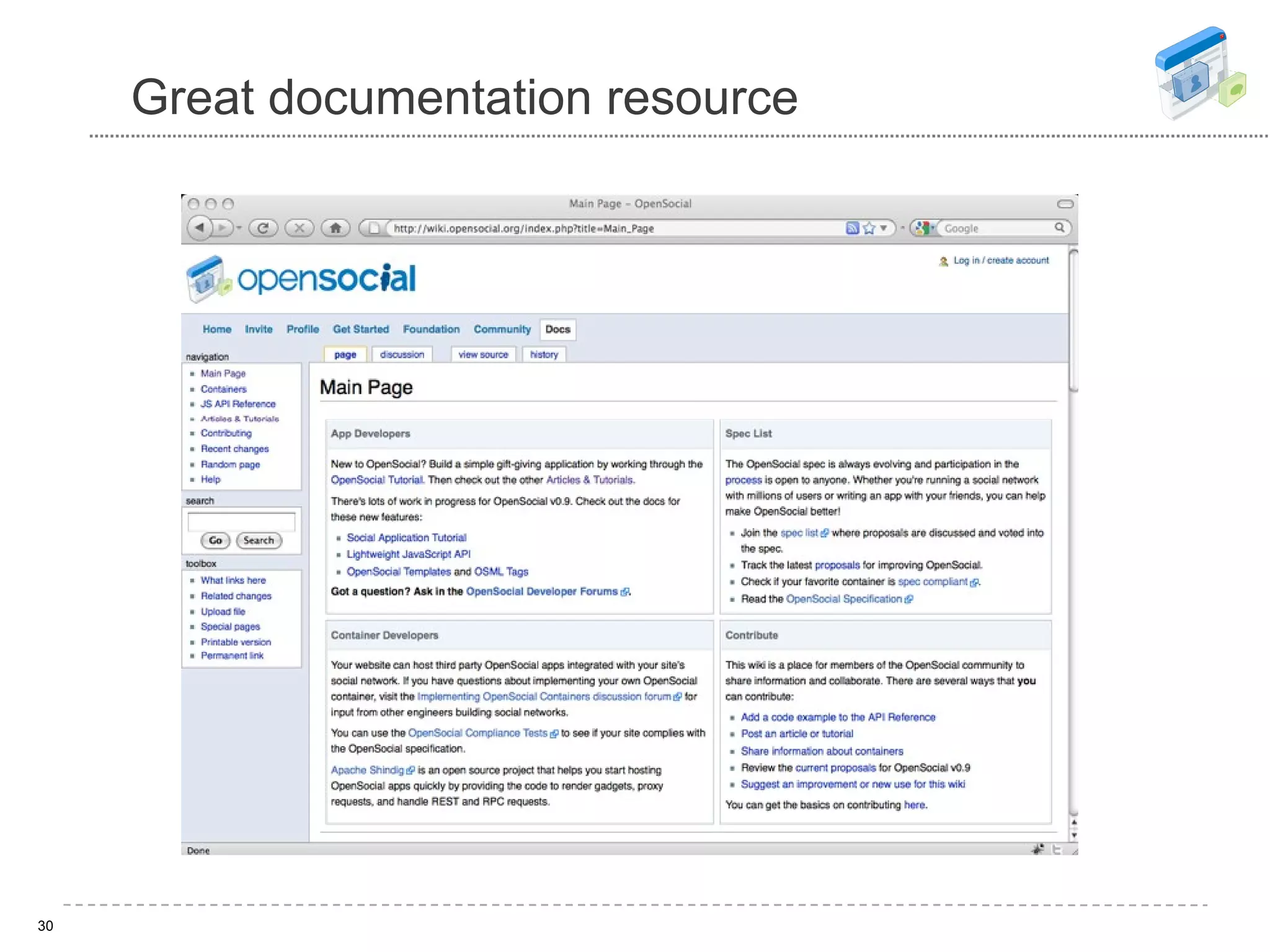The height and width of the screenshot is (952, 1270).
Task: Click the page icon beside the URL
Action: pos(374,228)
